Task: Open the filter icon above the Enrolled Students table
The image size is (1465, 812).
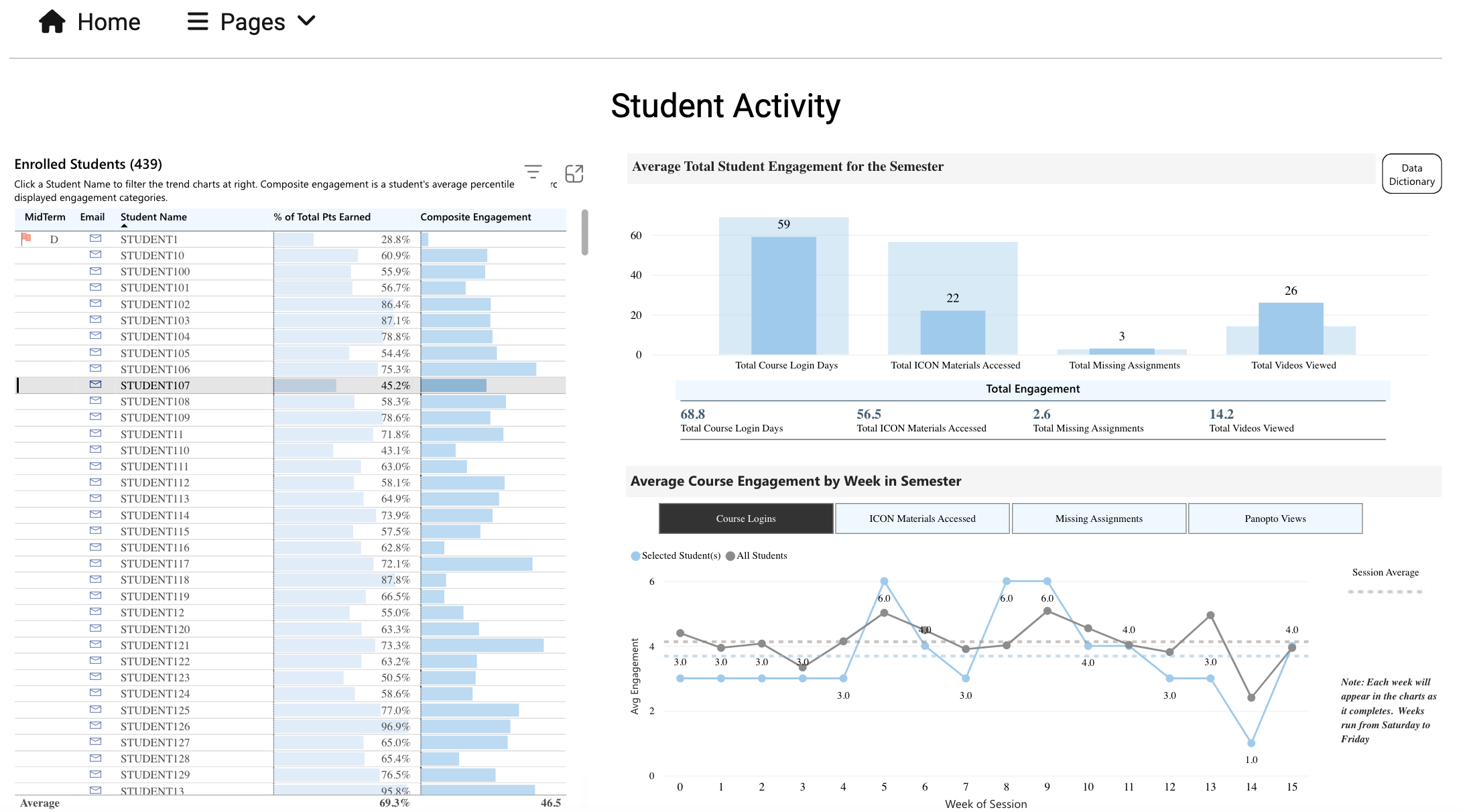Action: (x=533, y=172)
